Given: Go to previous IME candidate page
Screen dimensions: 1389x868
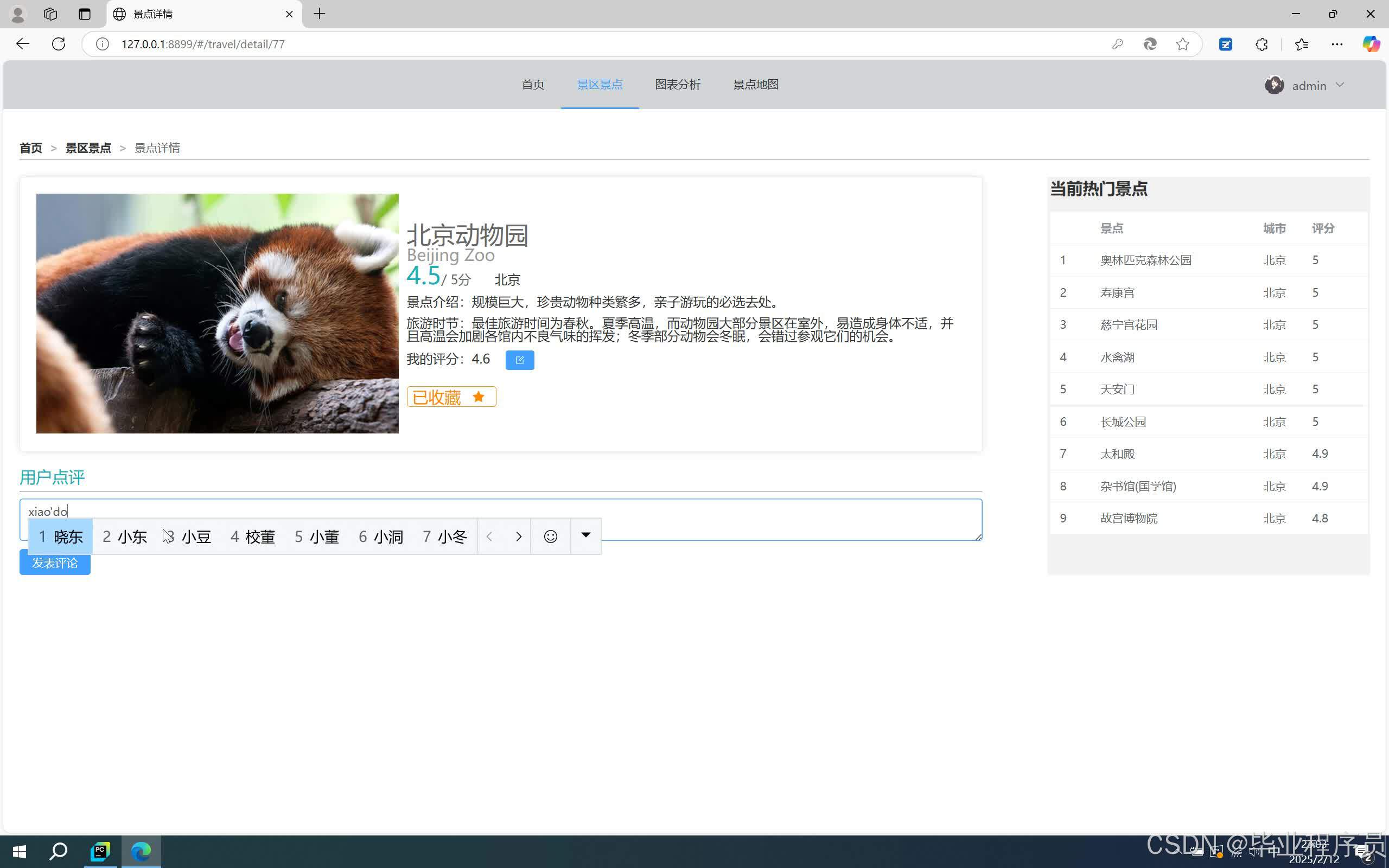Looking at the screenshot, I should point(489,536).
